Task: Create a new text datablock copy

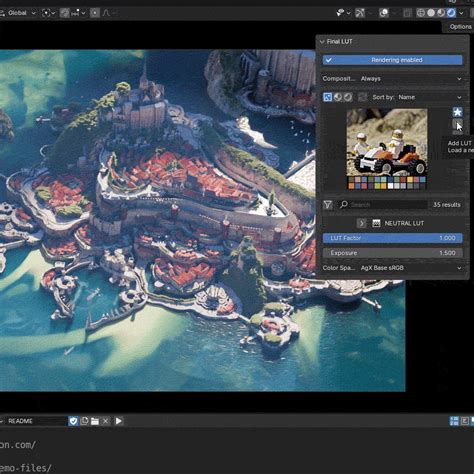Action: 84,421
